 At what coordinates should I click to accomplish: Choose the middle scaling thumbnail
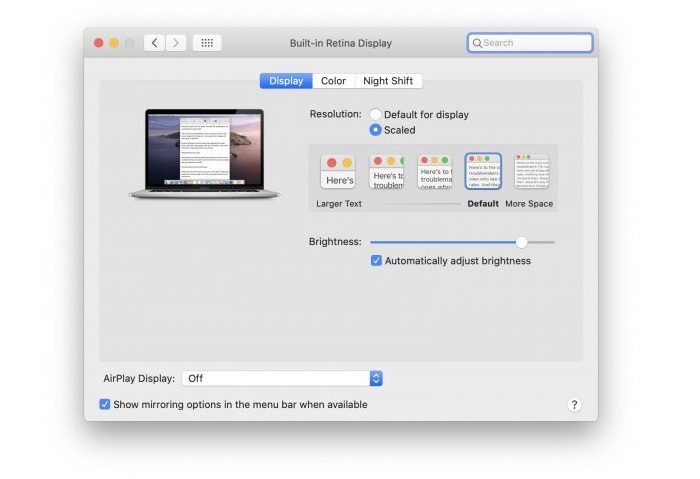[435, 171]
